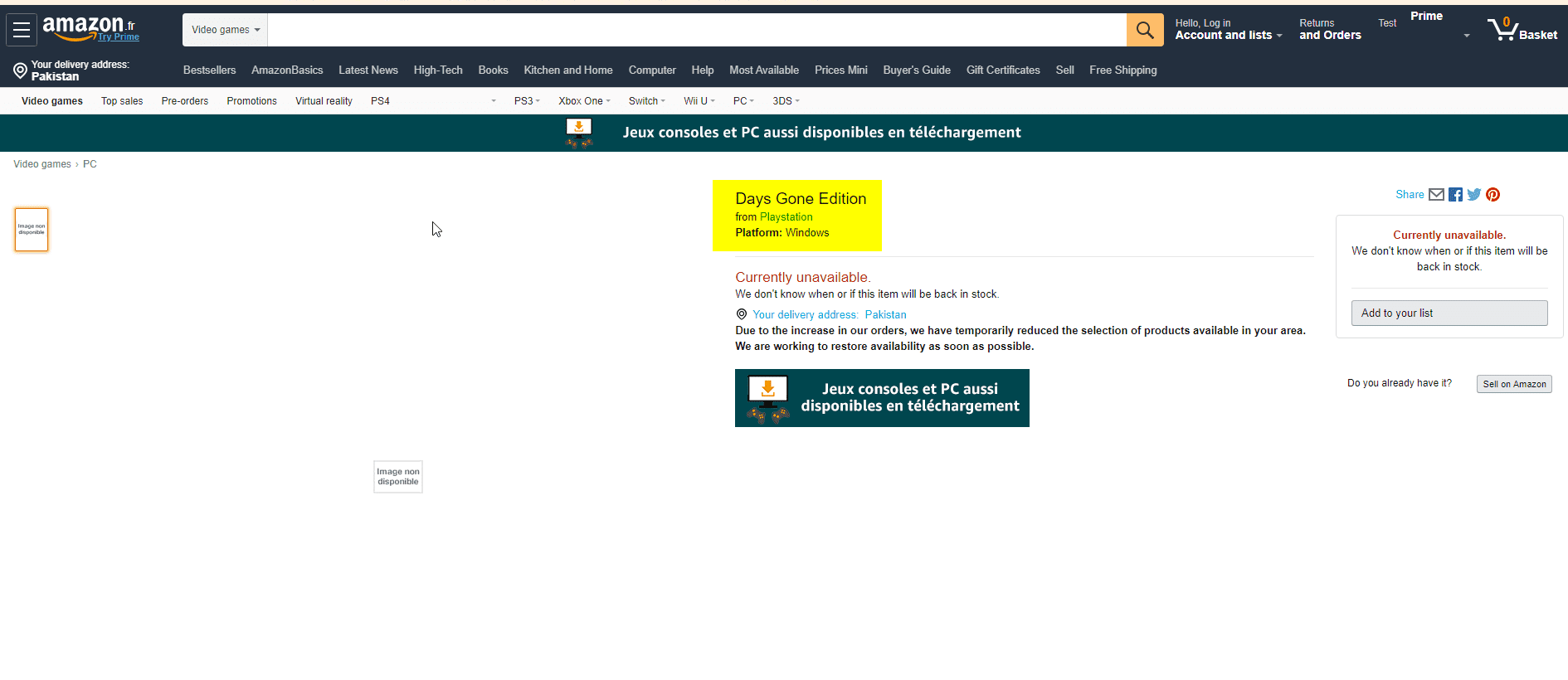Share on Pinterest icon
The image size is (1568, 680).
(1493, 195)
